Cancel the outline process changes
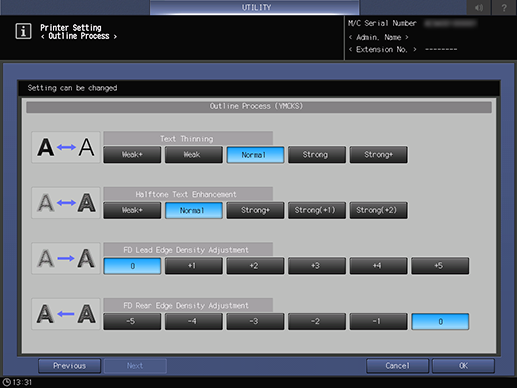517x388 pixels. tap(397, 366)
